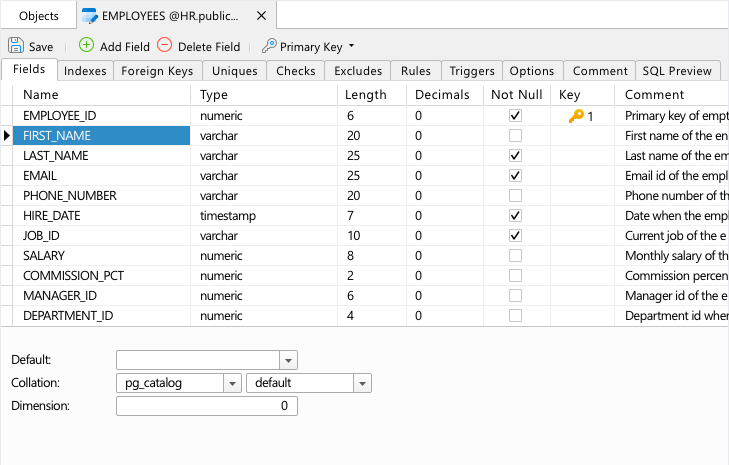Enable Not Null for SALARY field
Screen dimensions: 729x465
(x=515, y=256)
